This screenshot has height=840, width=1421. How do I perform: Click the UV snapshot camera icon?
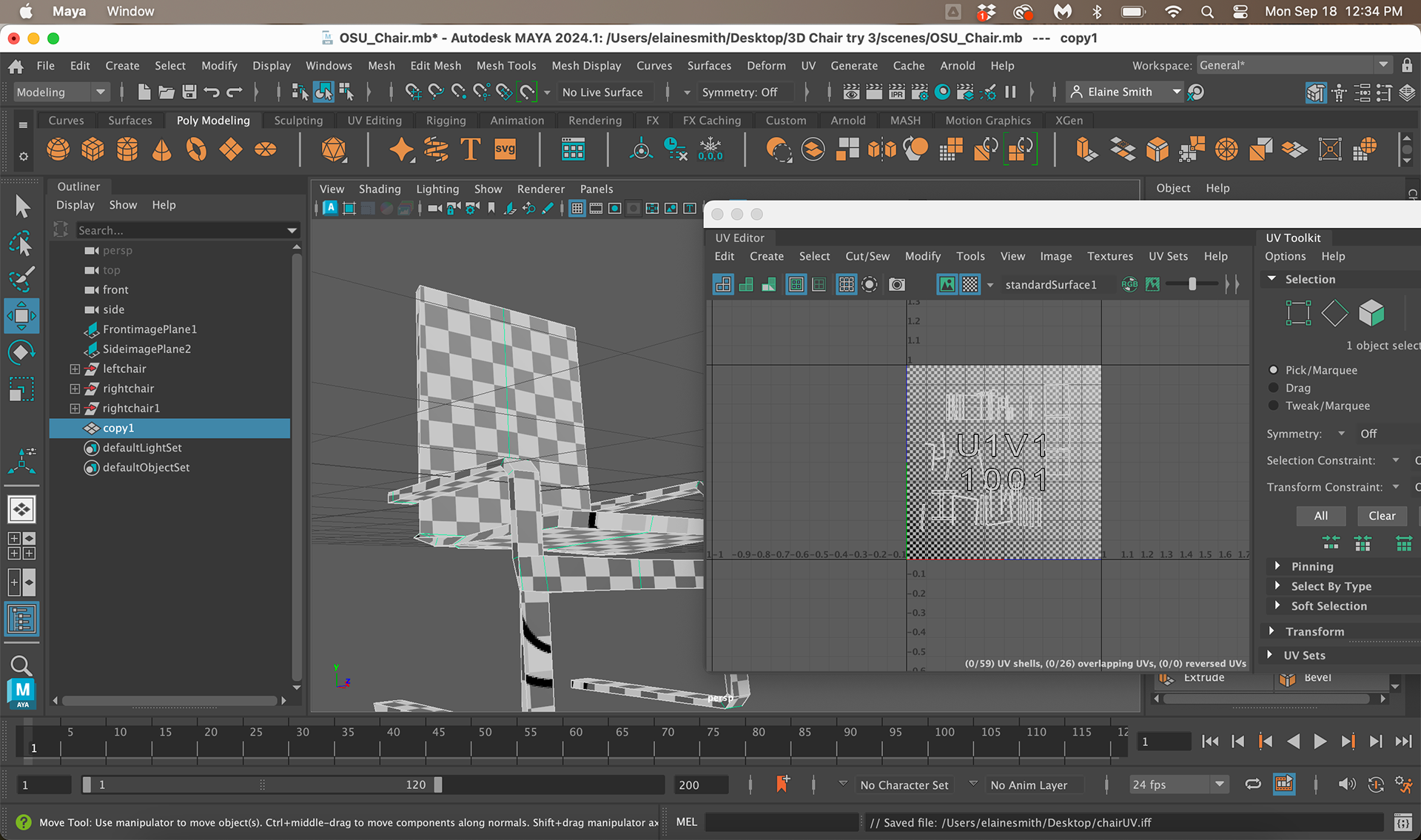click(x=897, y=284)
